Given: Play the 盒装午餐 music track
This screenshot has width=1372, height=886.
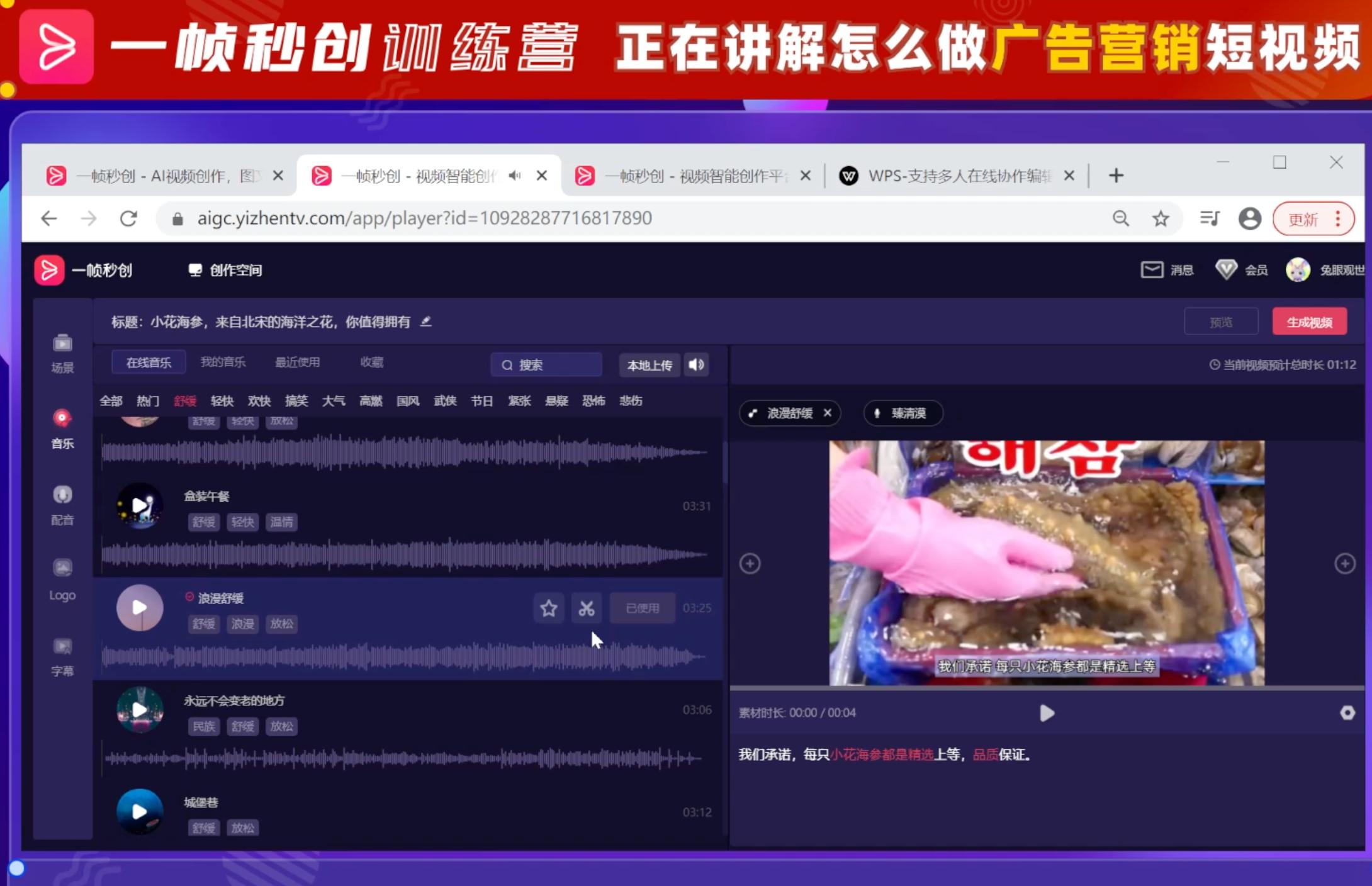Looking at the screenshot, I should coord(140,505).
